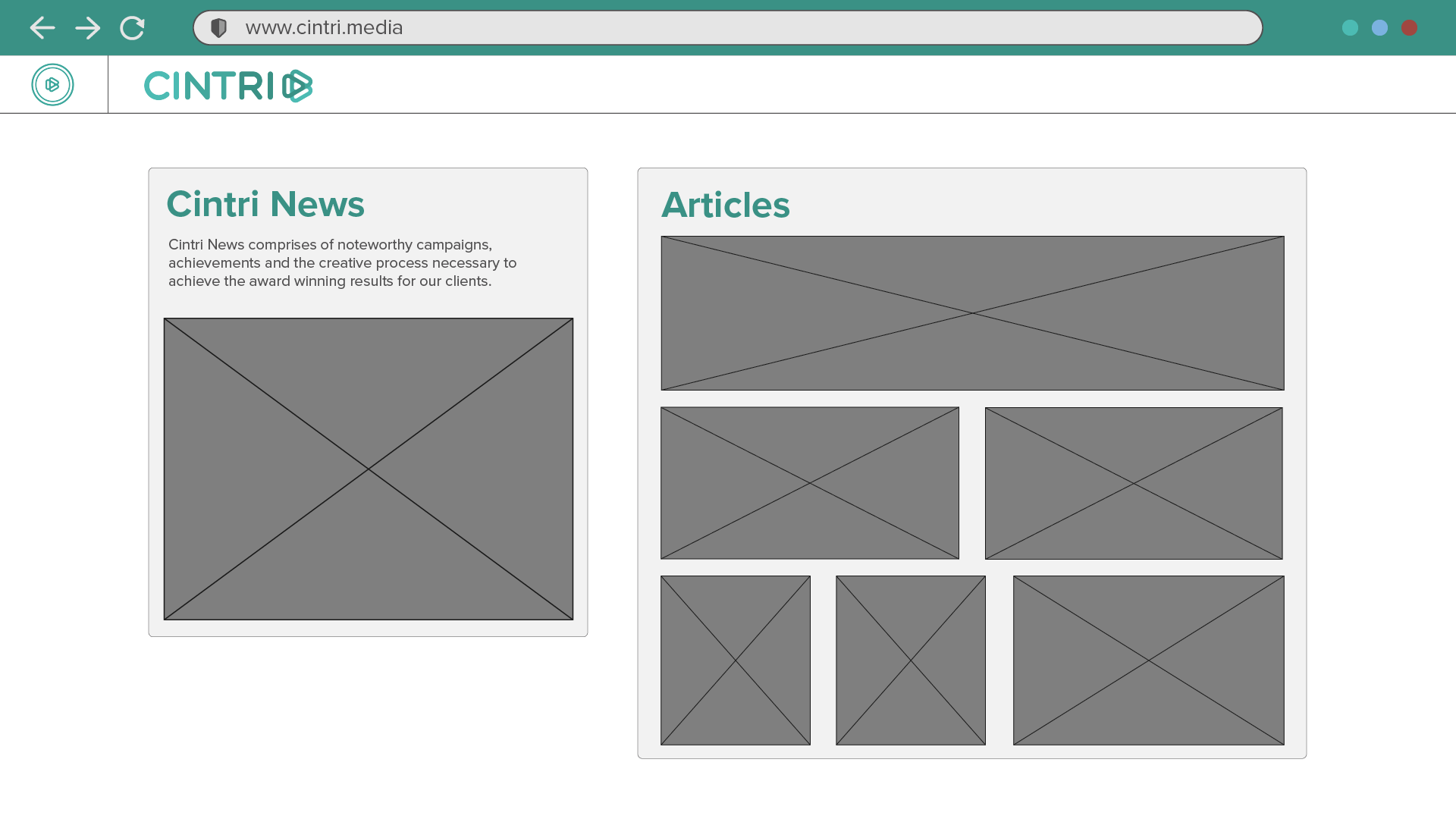This screenshot has height=819, width=1456.
Task: Open the Articles section heading
Action: [x=725, y=205]
